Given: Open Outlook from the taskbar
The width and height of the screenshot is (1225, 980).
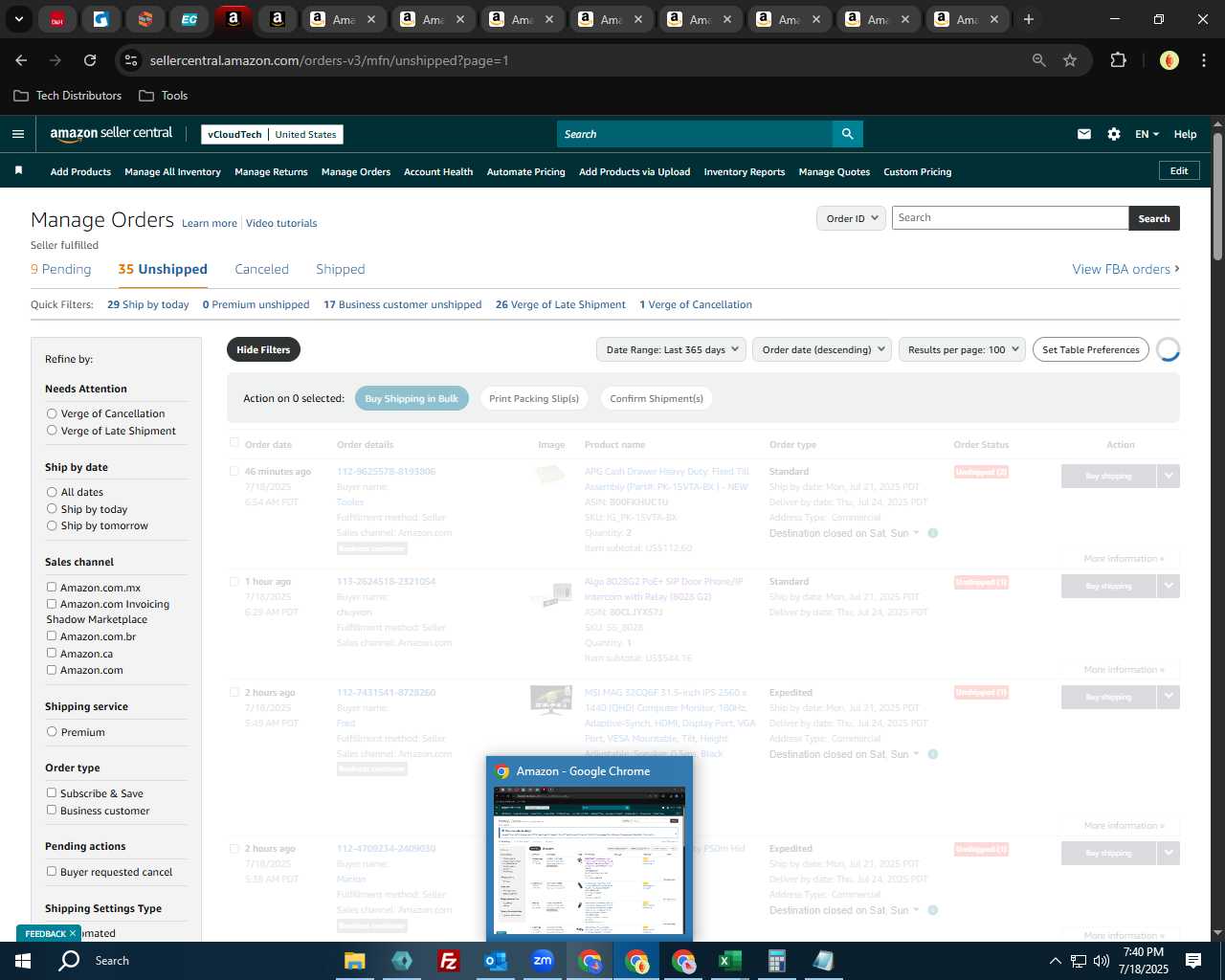Looking at the screenshot, I should pyautogui.click(x=495, y=960).
